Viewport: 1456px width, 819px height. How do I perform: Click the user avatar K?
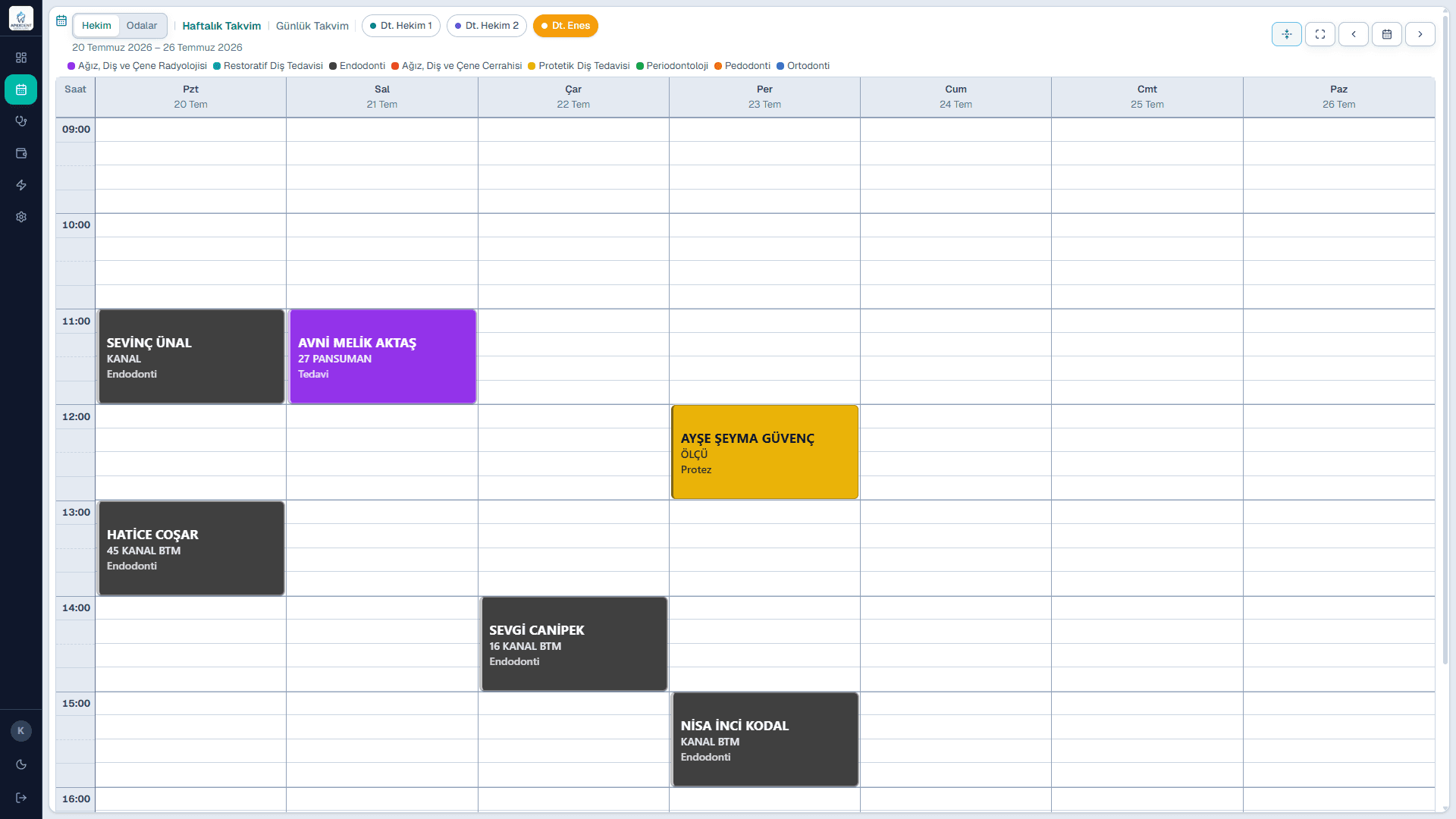pos(21,731)
